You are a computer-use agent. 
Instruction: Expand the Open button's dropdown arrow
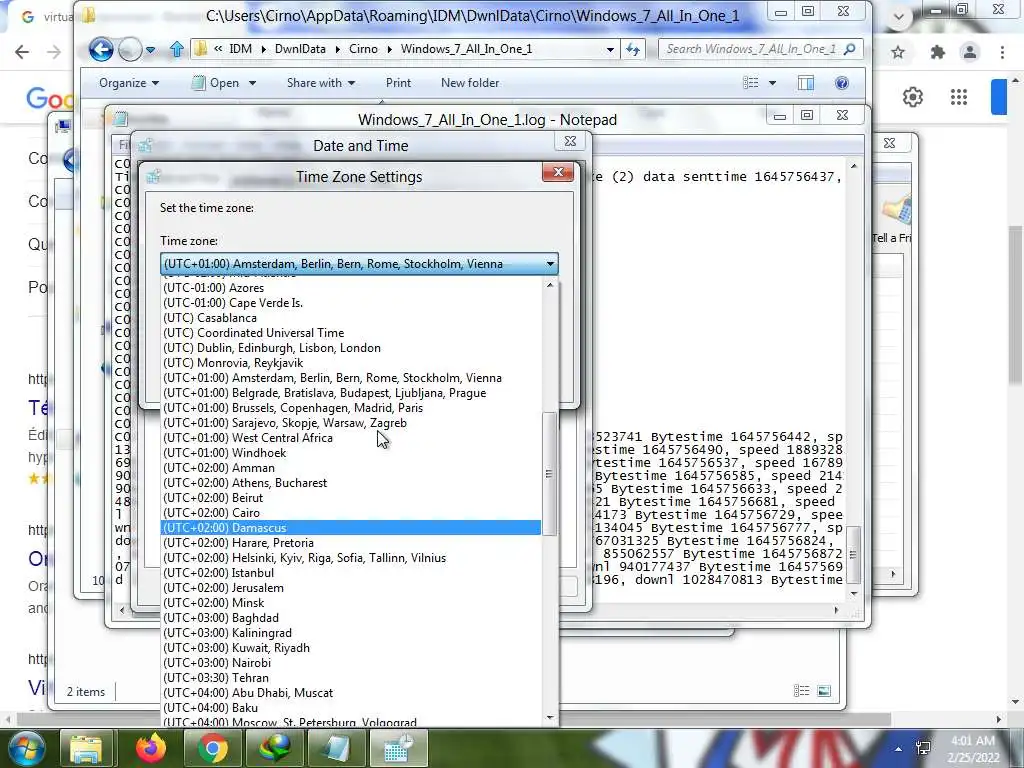tap(252, 83)
